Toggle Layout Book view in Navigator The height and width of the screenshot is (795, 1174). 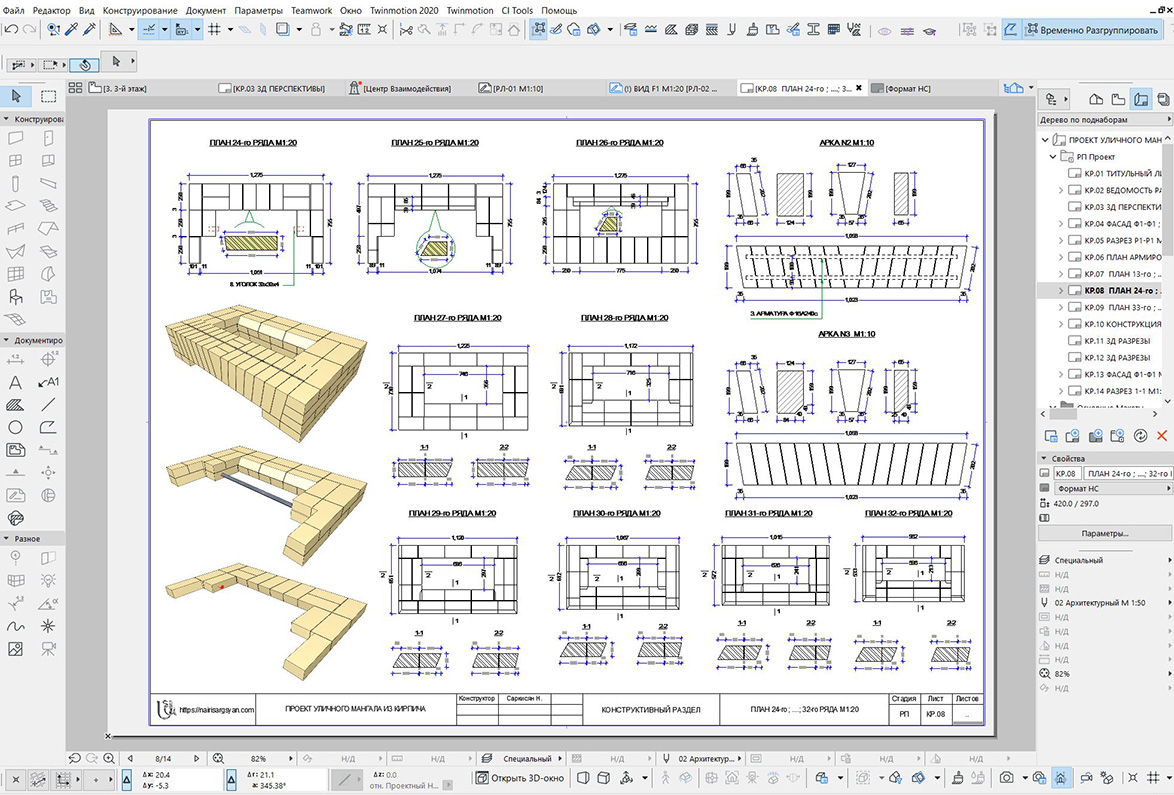coord(1140,98)
